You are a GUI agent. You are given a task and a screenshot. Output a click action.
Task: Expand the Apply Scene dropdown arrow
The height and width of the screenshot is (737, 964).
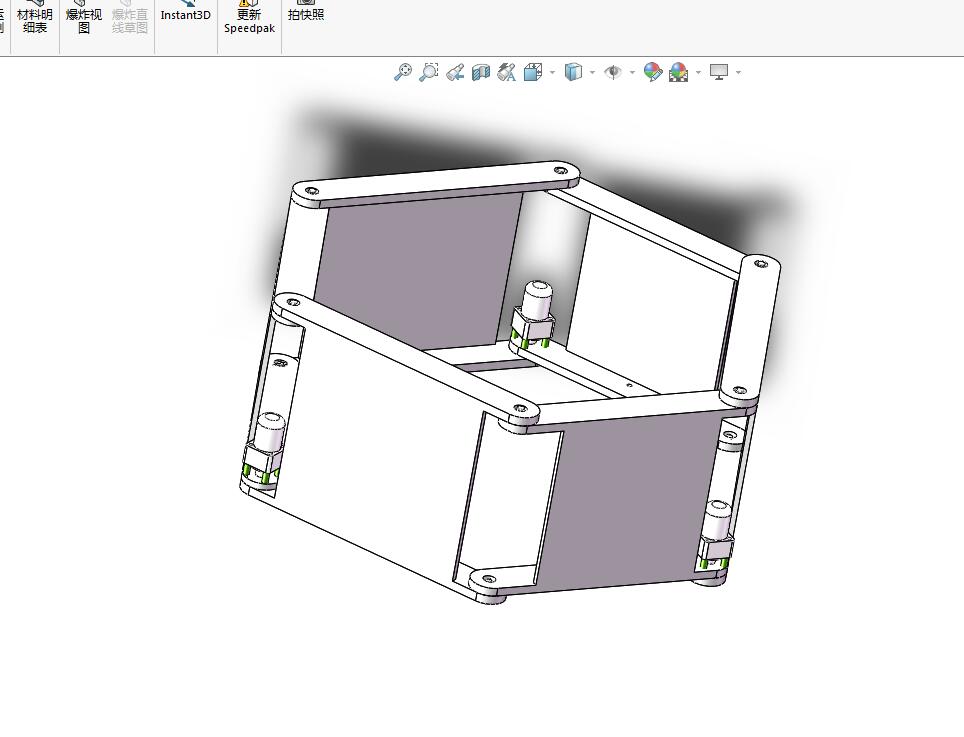(x=697, y=72)
